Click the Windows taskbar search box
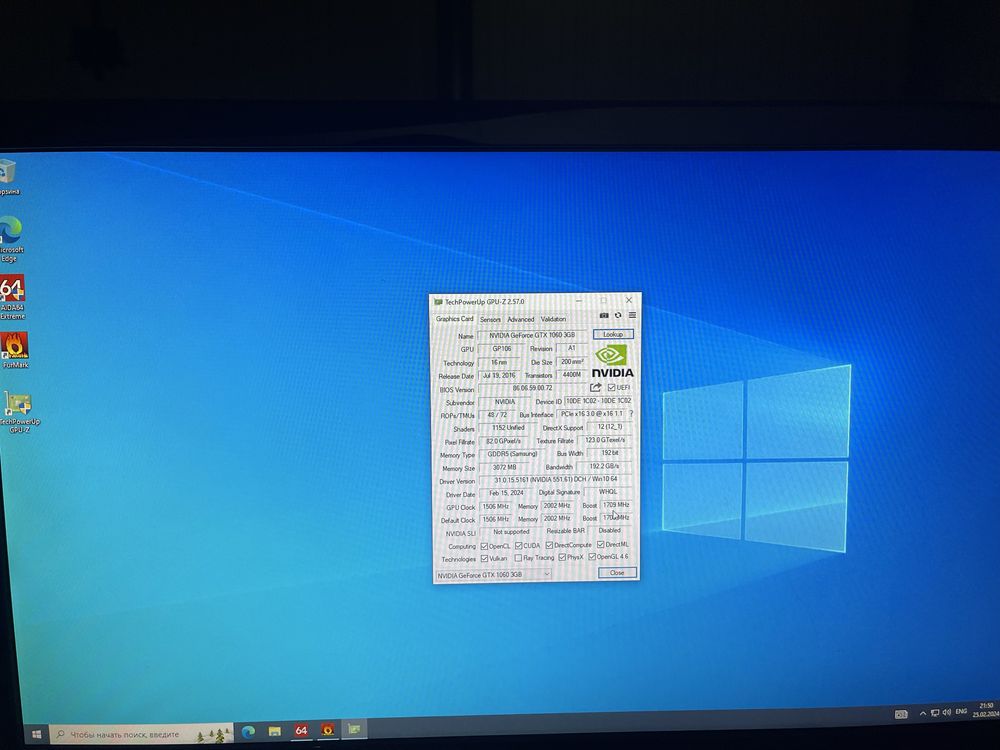Screen dimensions: 1000x750 click(x=142, y=734)
